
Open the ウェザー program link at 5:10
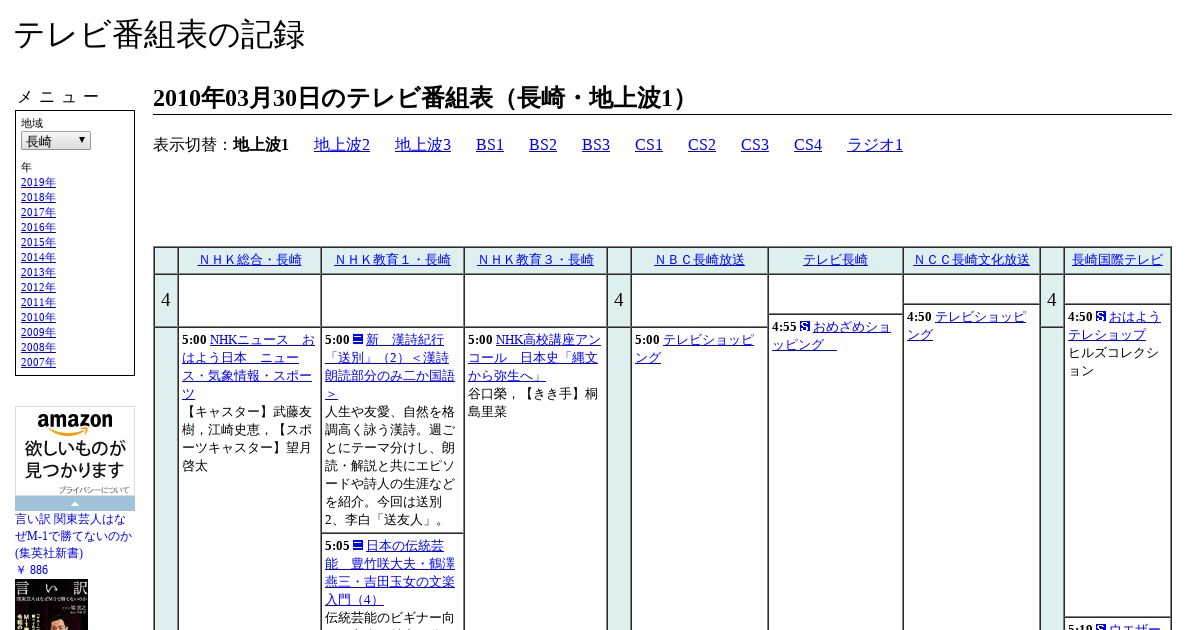pyautogui.click(x=1135, y=627)
